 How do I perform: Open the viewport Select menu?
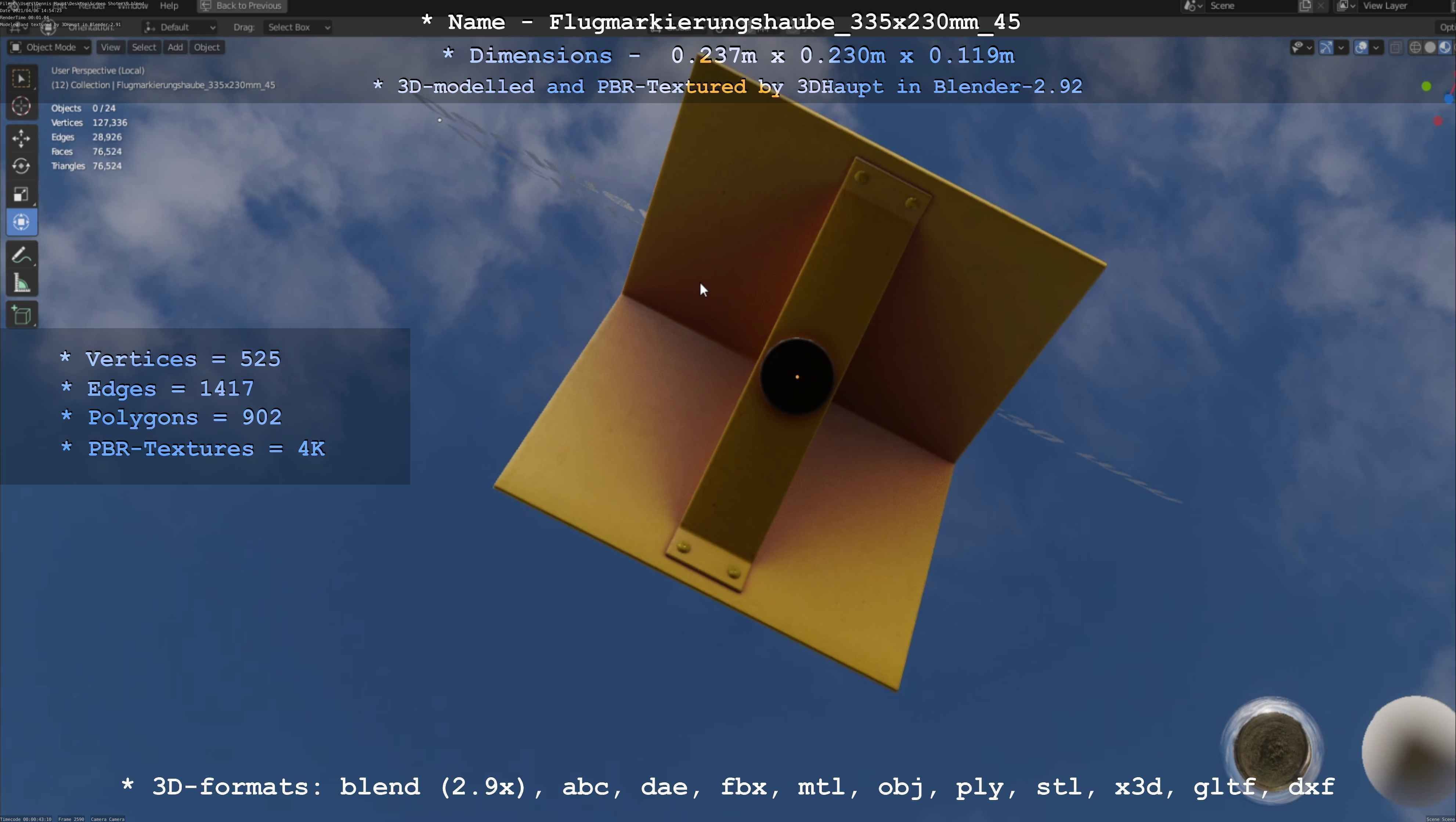click(144, 47)
